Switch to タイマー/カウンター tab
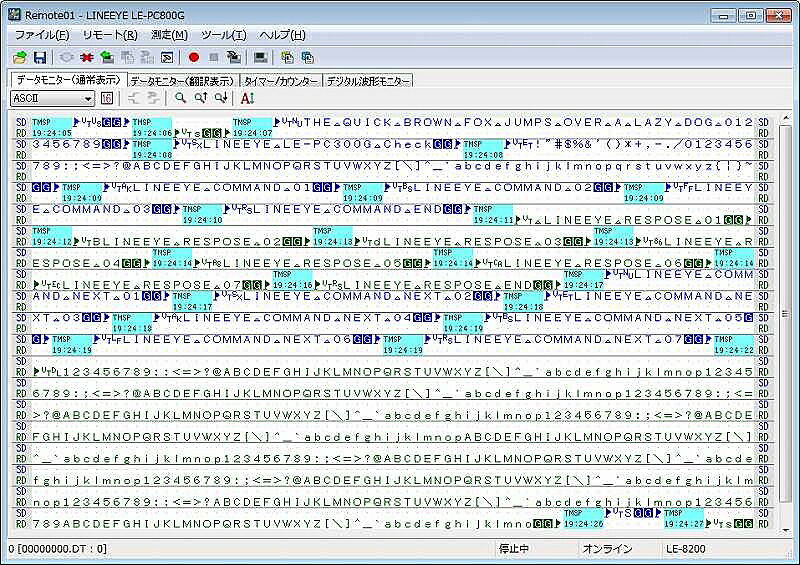The height and width of the screenshot is (565, 800). click(281, 81)
